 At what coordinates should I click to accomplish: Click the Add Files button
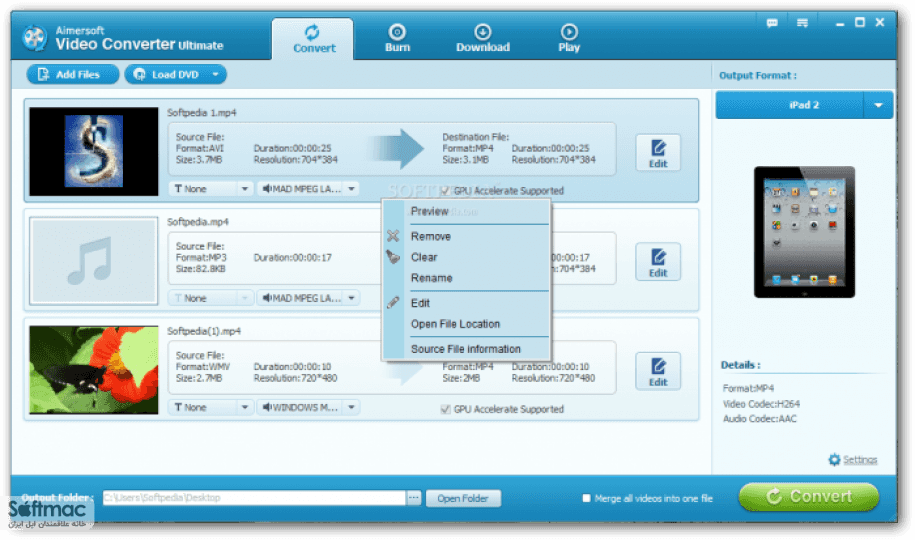pos(72,74)
